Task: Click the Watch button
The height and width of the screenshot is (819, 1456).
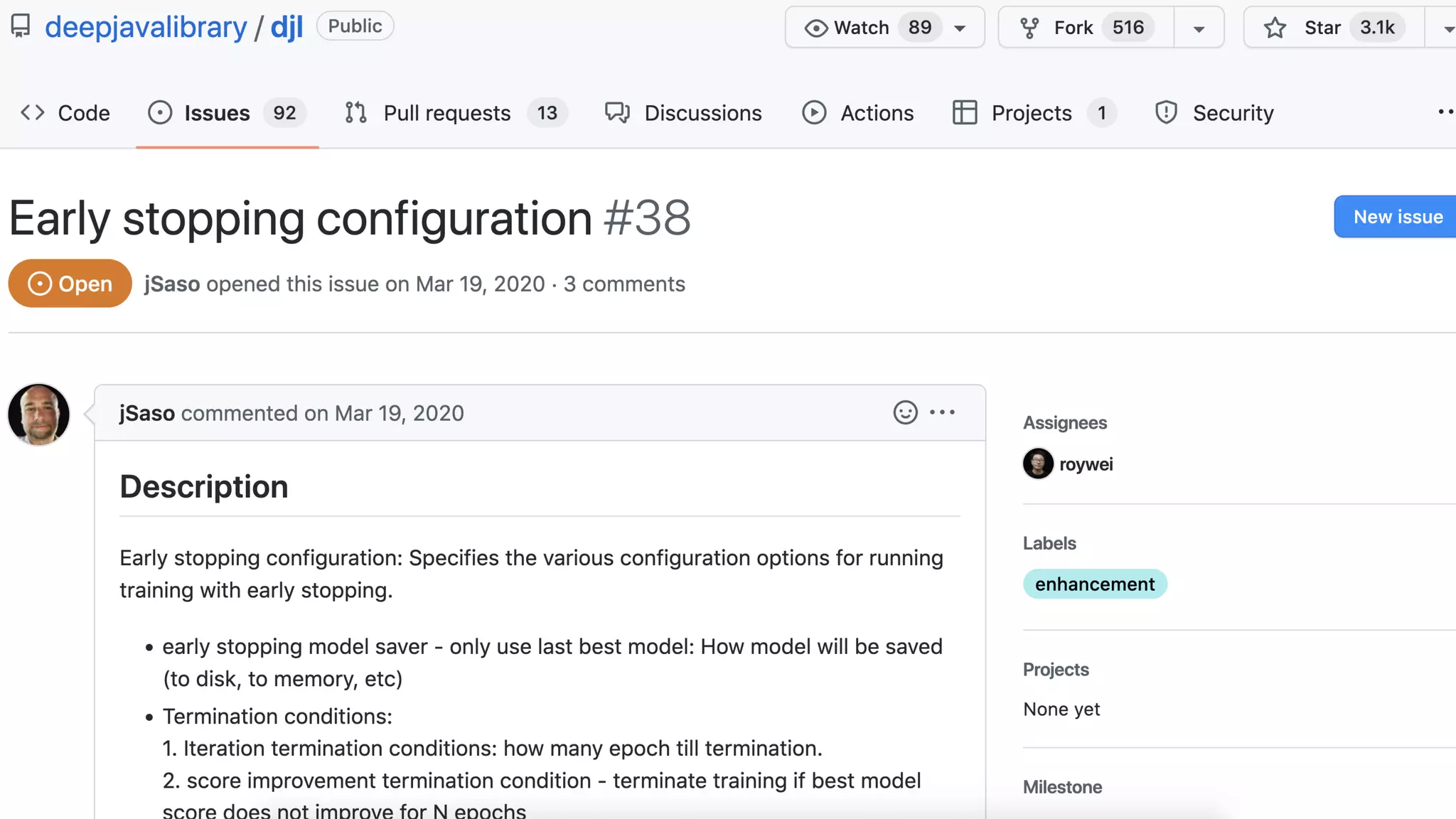Action: [884, 28]
